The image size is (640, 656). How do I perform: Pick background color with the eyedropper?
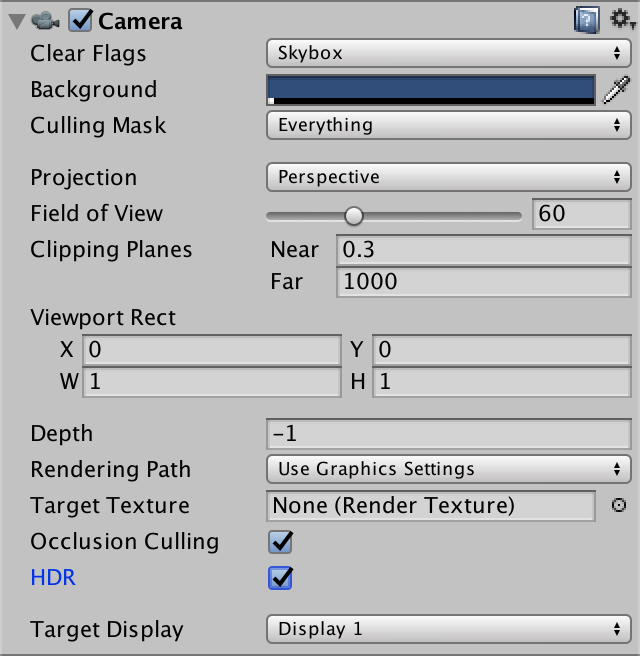(617, 90)
